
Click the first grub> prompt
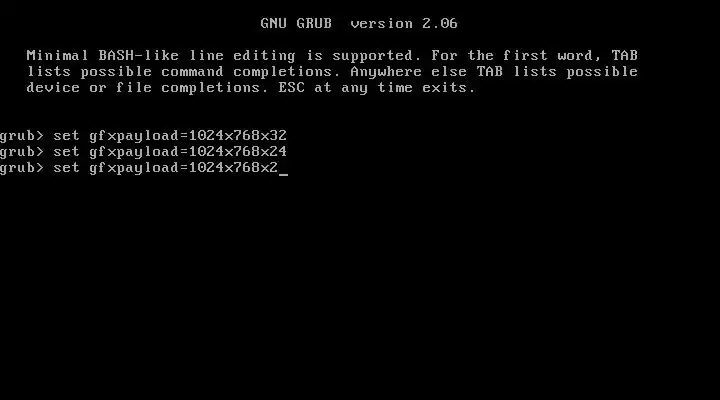coord(22,136)
